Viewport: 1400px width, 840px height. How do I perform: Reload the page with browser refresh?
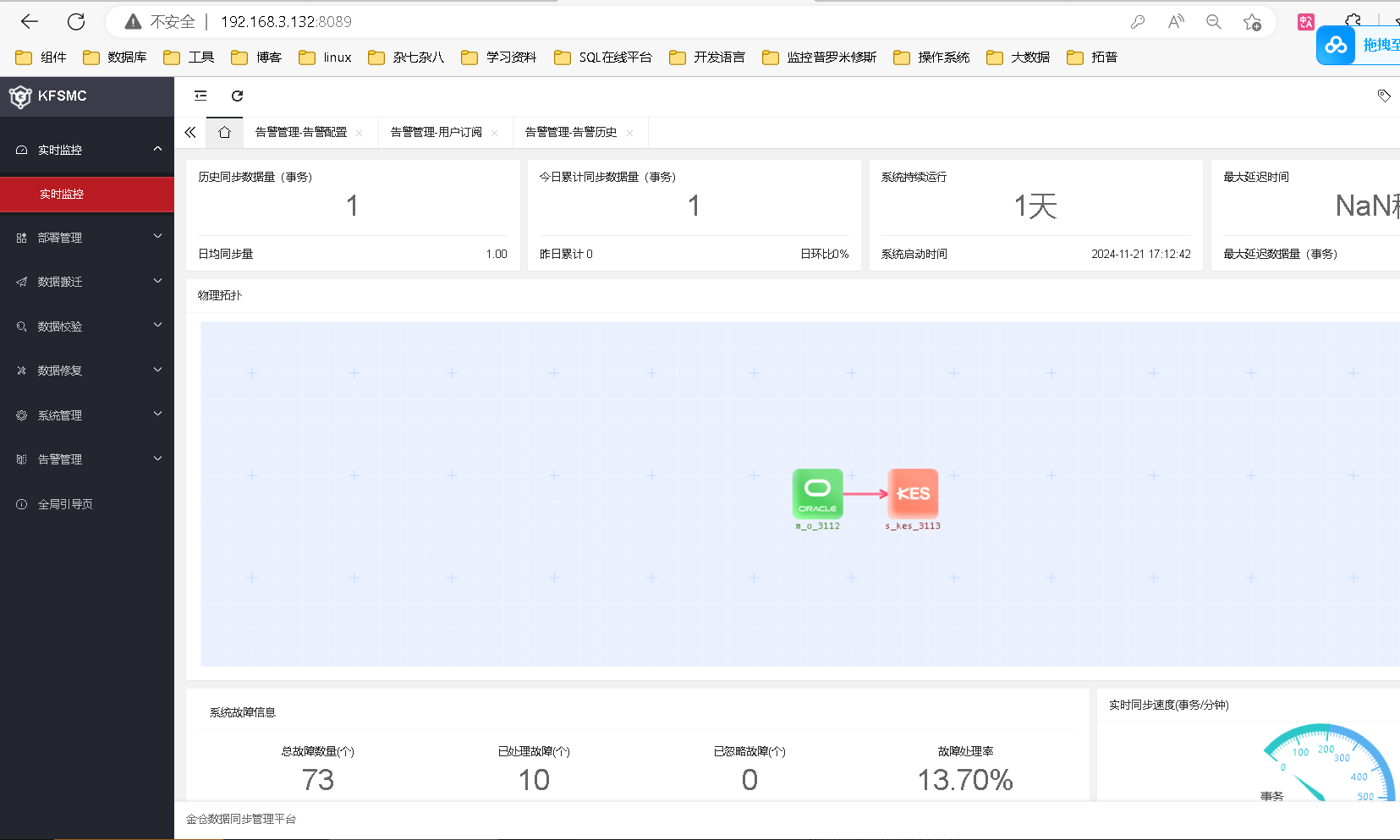coord(76,22)
